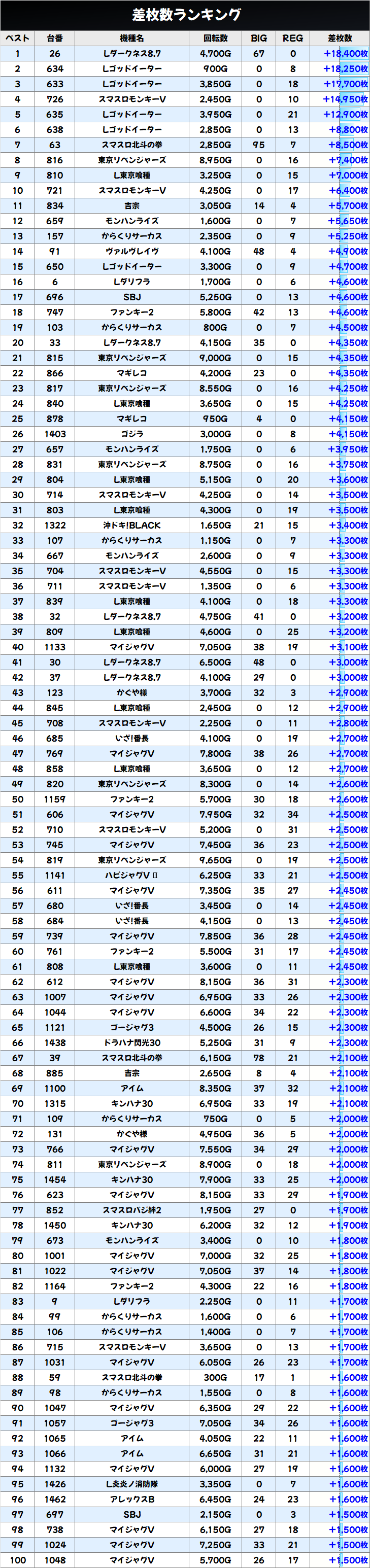Click the +5,250枚 difference cell
The height and width of the screenshot is (1568, 370).
click(340, 236)
